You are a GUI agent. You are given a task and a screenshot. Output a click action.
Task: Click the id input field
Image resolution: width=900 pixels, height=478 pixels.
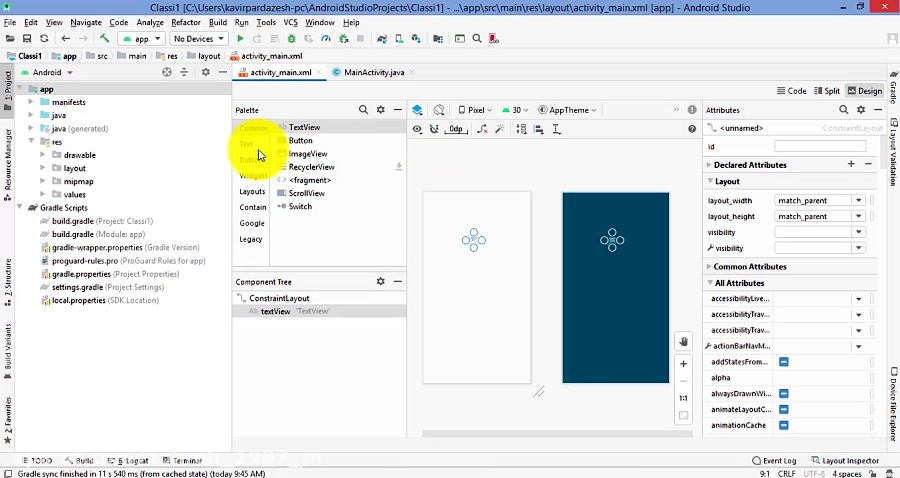click(819, 146)
